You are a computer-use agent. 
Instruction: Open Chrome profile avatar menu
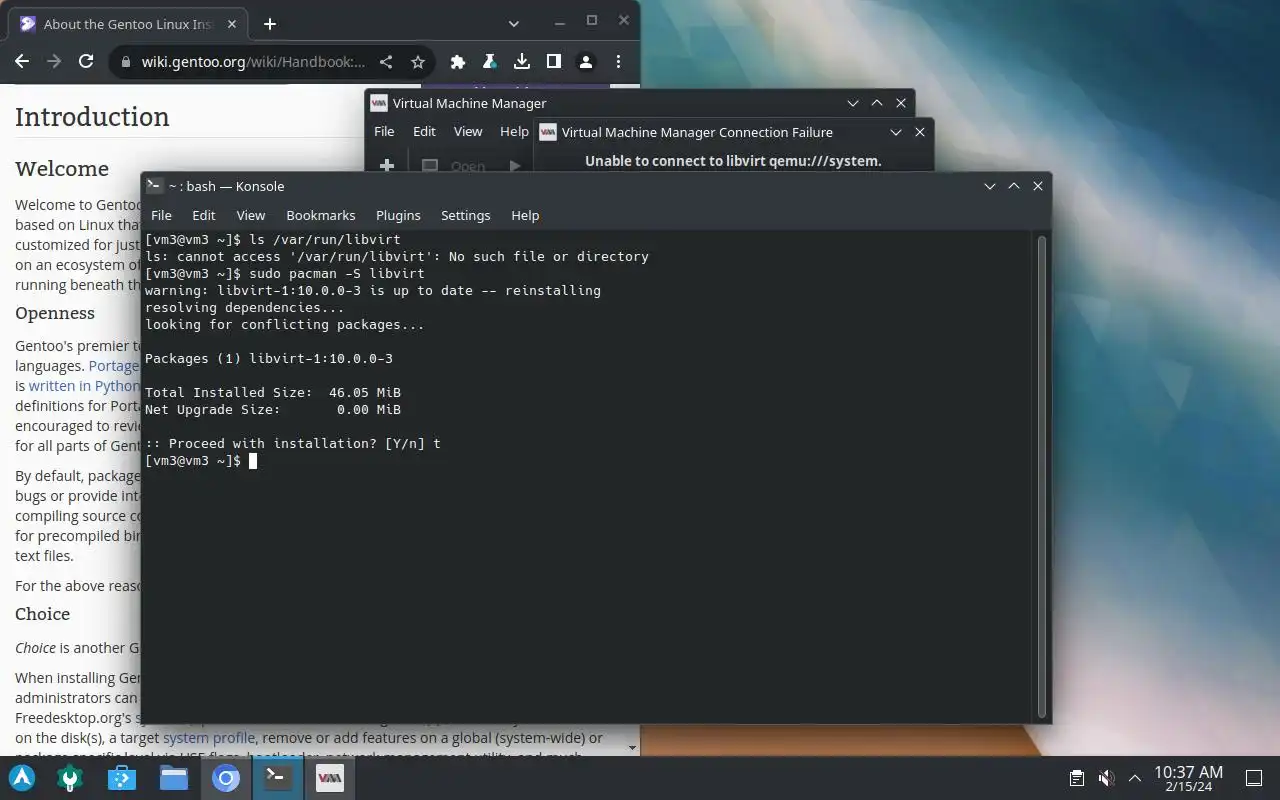pos(586,62)
